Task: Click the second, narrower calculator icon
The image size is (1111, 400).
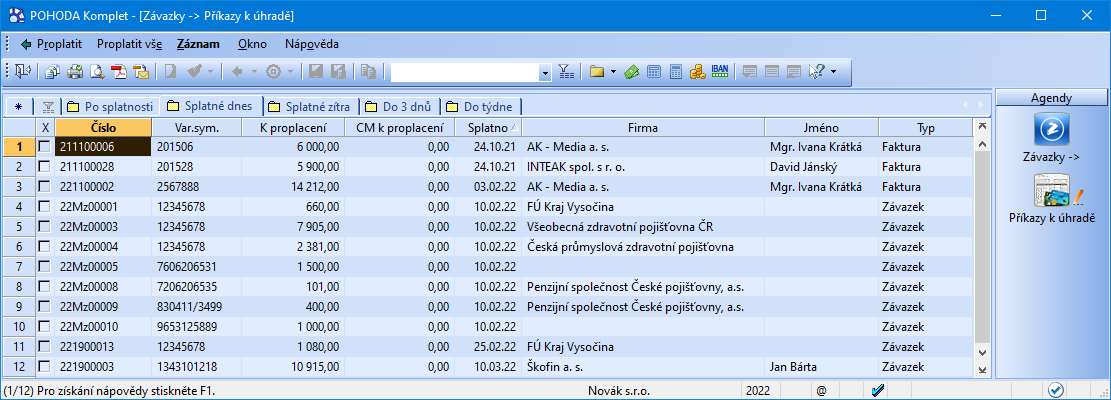Action: tap(676, 72)
